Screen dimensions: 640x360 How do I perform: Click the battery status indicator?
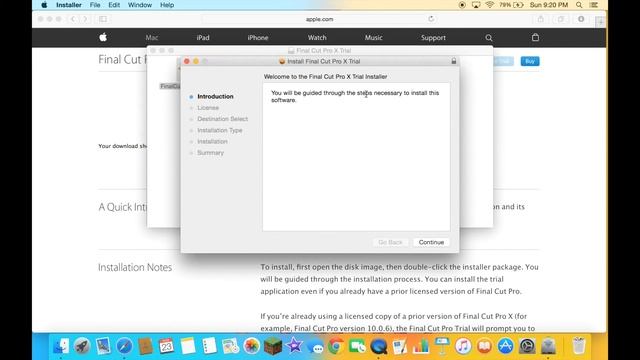tap(511, 5)
